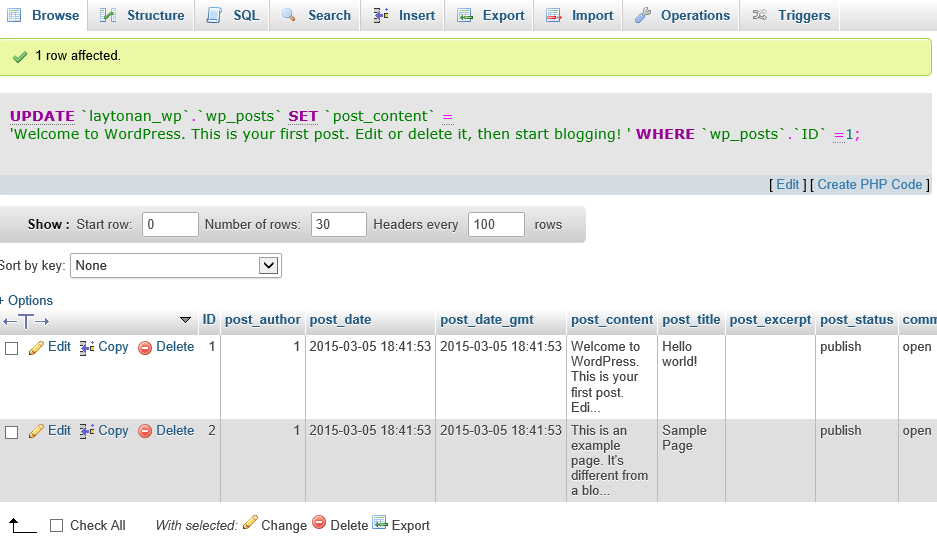Sort by the post_date_gmt column header
The height and width of the screenshot is (541, 937).
pyautogui.click(x=487, y=320)
